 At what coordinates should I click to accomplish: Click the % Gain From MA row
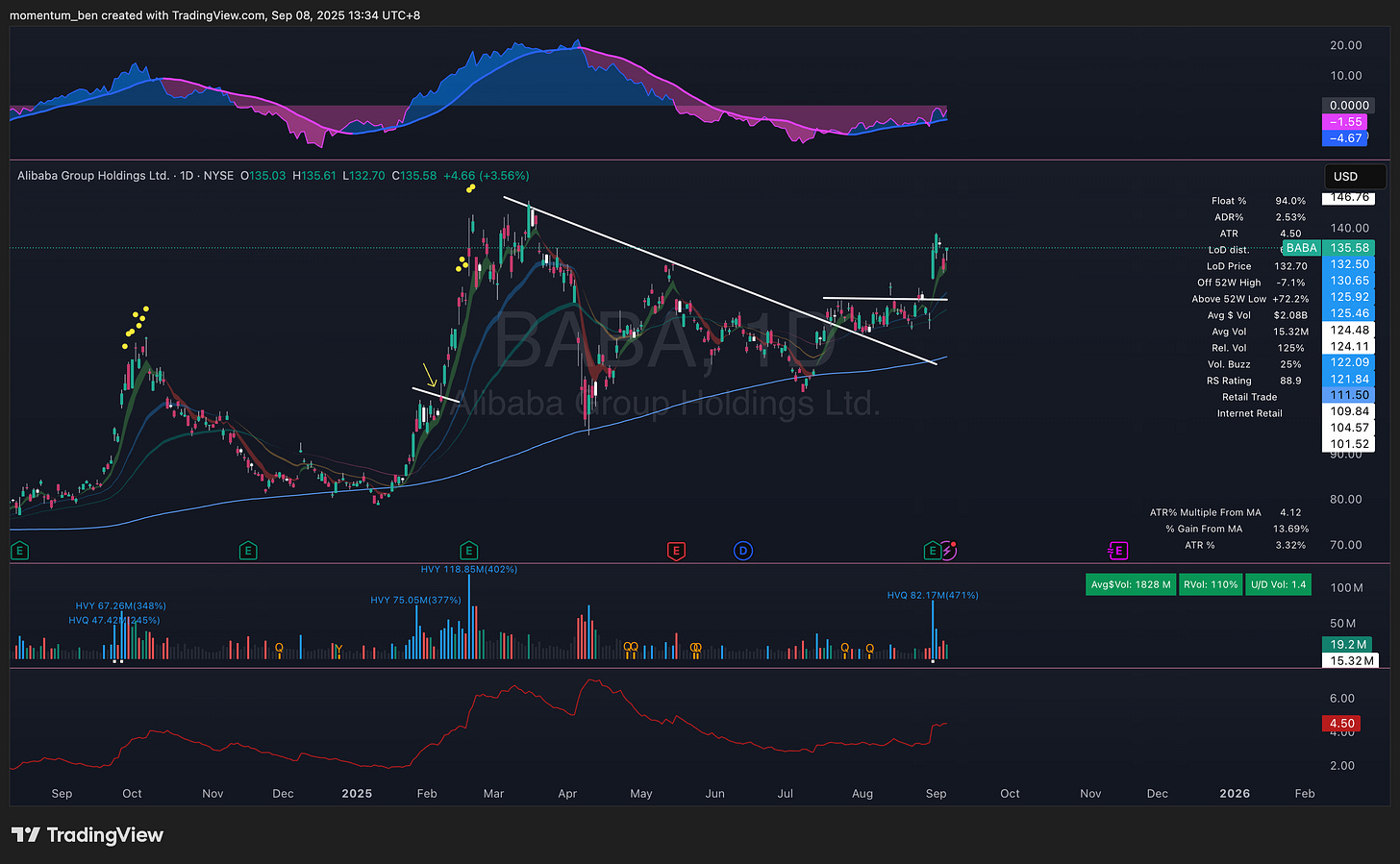pyautogui.click(x=1237, y=529)
